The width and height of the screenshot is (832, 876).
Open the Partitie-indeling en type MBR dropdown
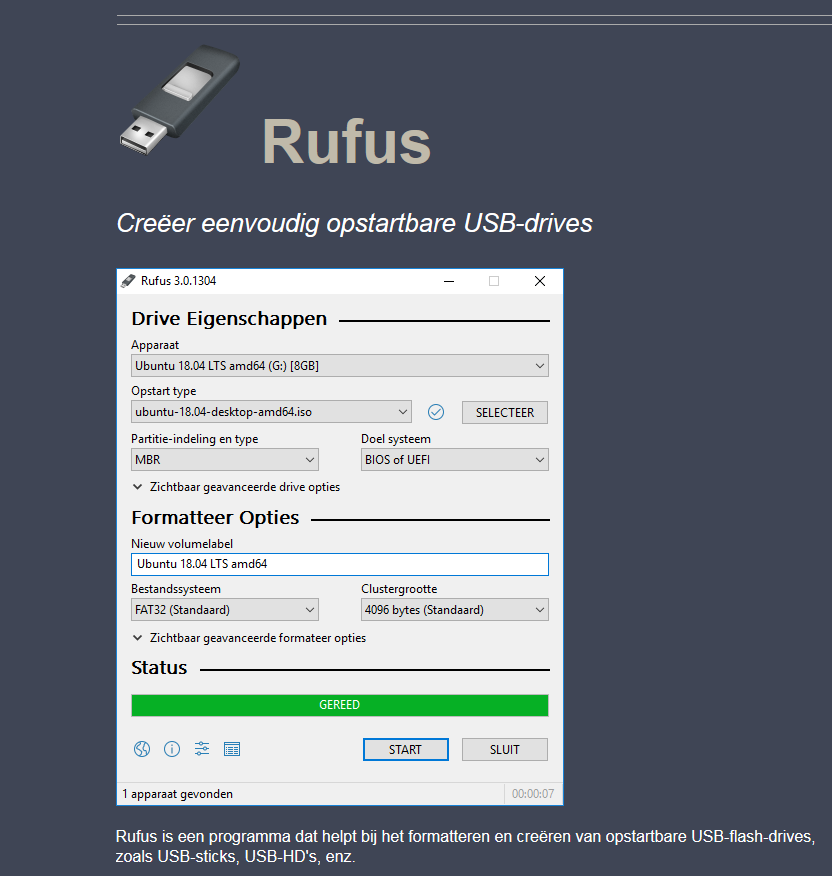point(225,460)
